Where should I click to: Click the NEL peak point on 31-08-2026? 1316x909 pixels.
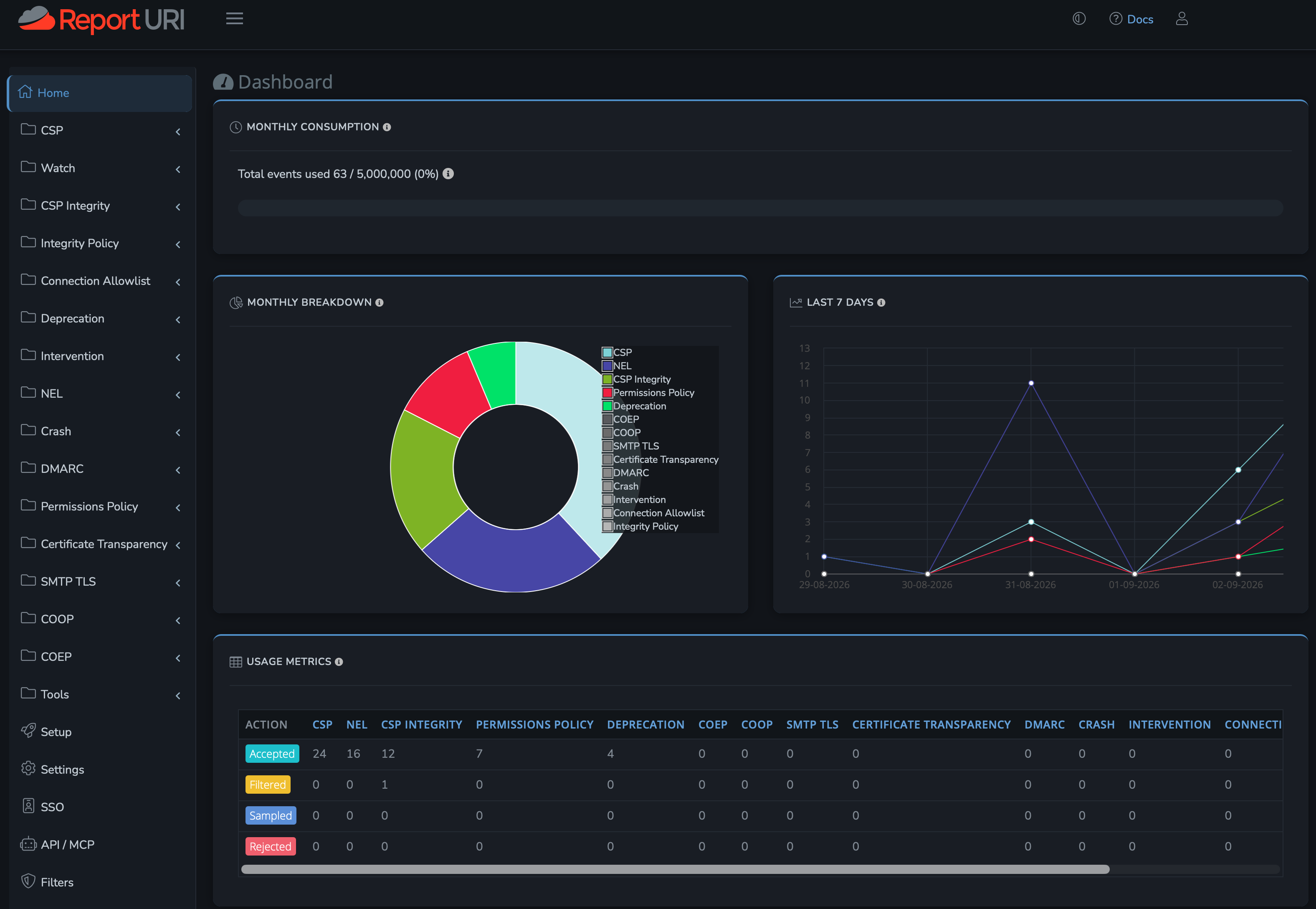coord(1031,383)
